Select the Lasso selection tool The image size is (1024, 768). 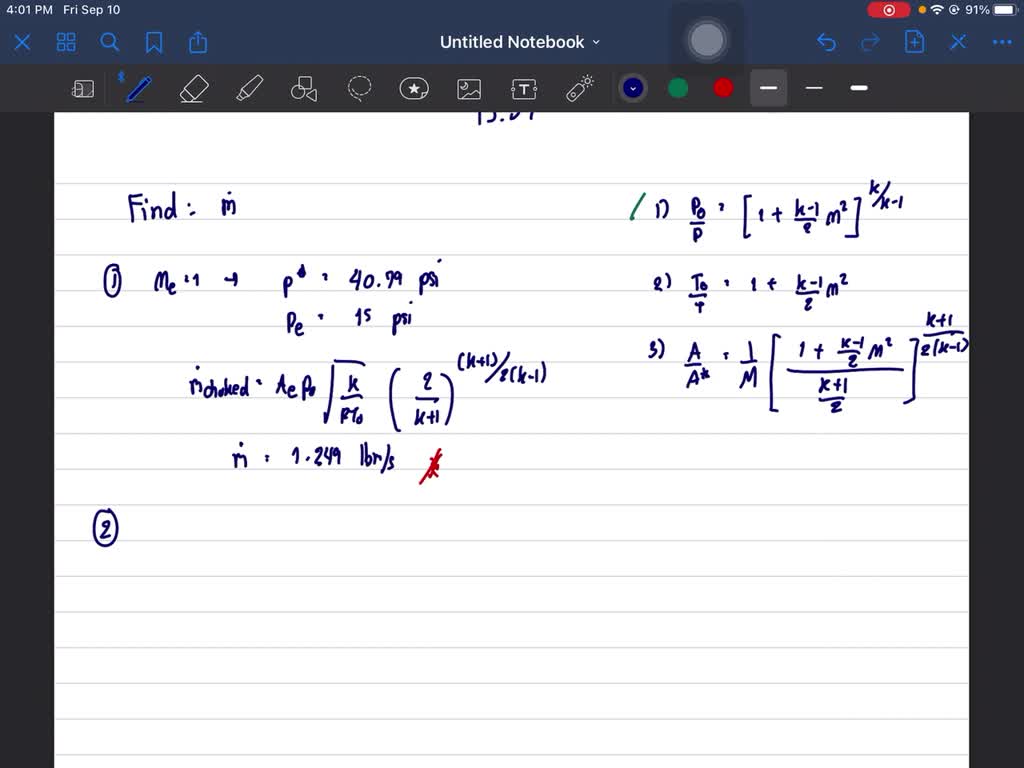359,89
